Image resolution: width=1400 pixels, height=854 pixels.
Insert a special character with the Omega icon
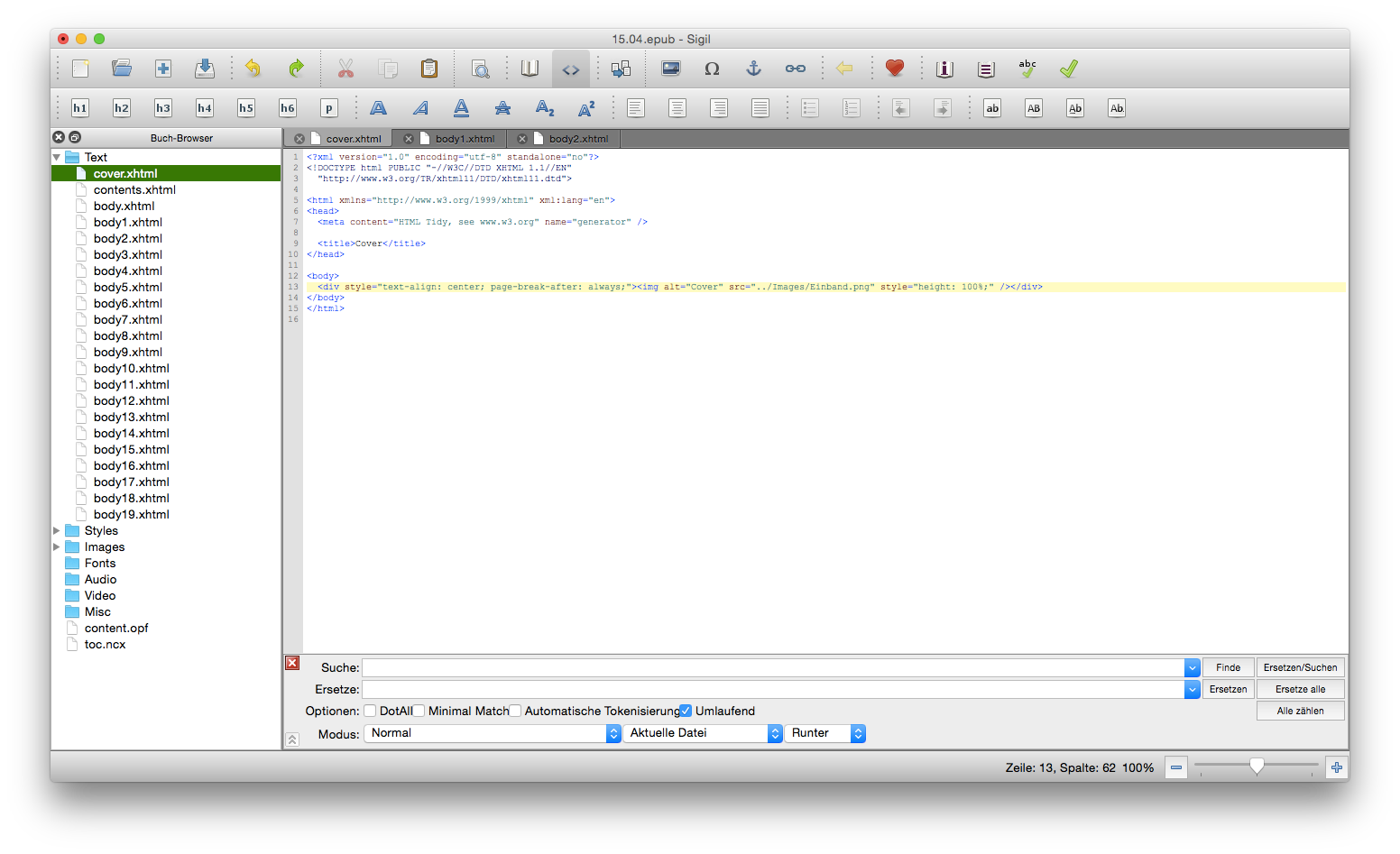(712, 68)
